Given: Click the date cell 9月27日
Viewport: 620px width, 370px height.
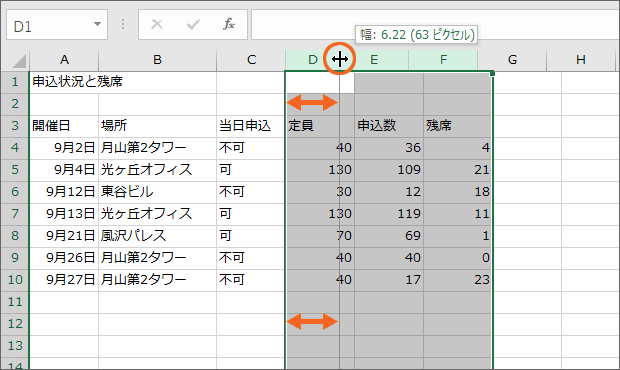Looking at the screenshot, I should click(x=64, y=280).
